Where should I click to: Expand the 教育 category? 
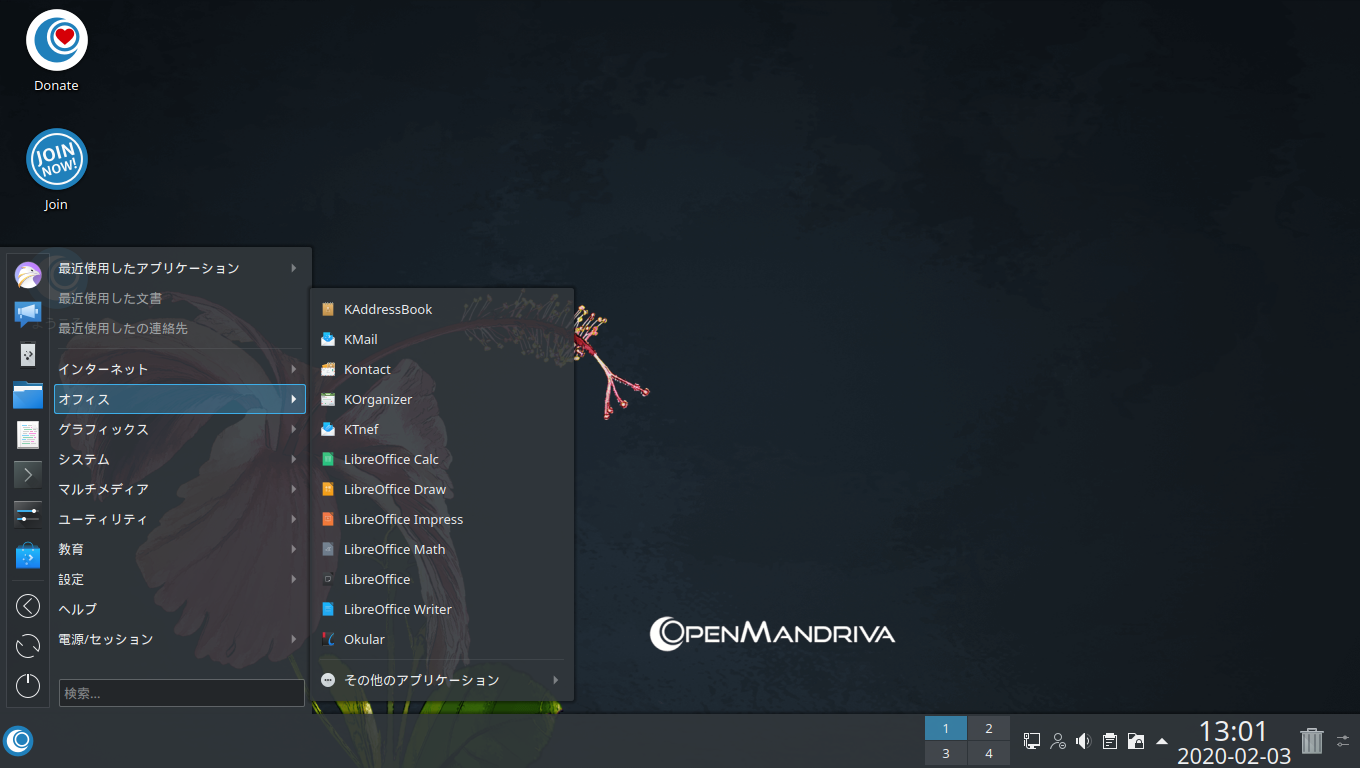(180, 549)
